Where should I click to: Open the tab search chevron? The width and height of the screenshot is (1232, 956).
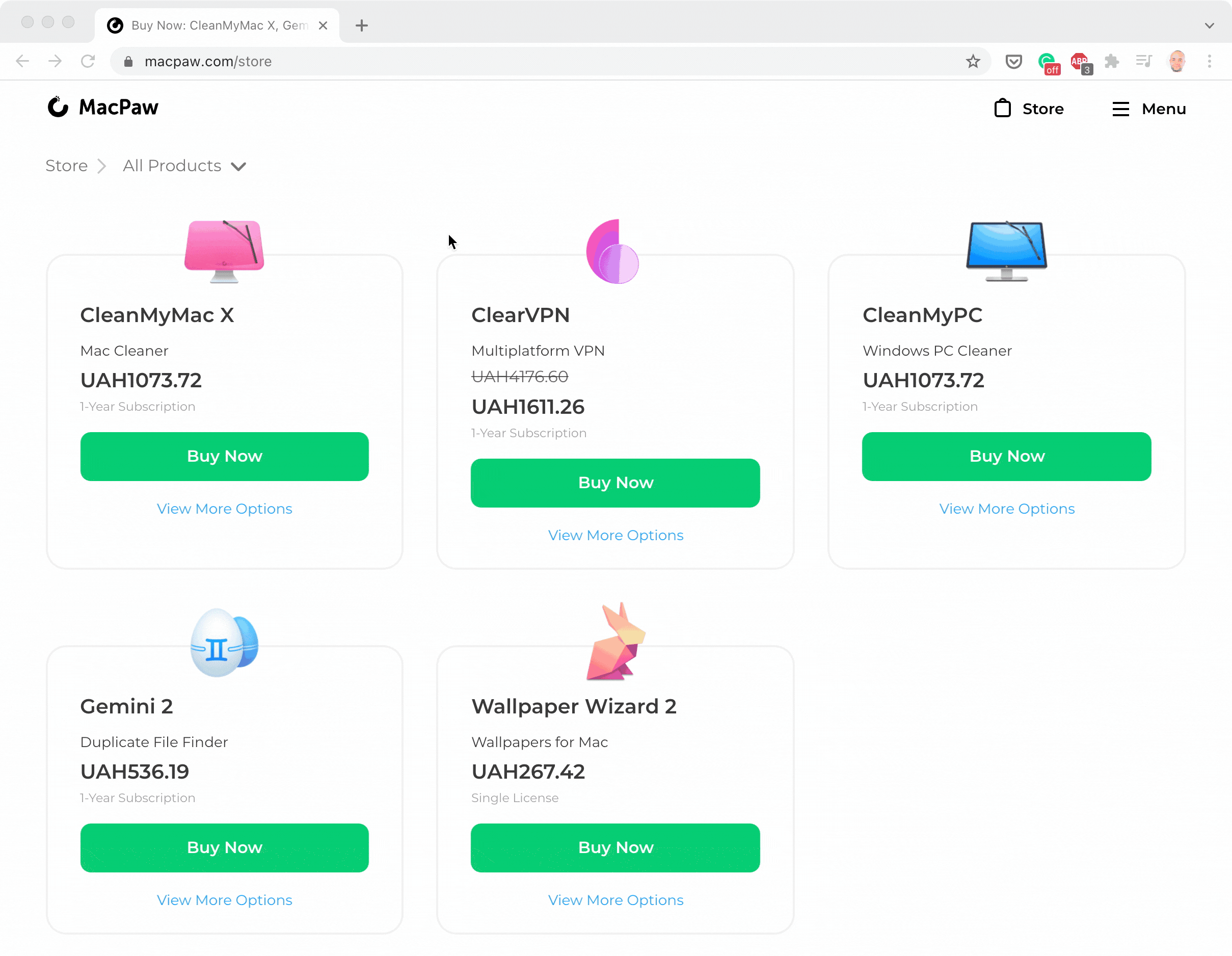[1209, 25]
